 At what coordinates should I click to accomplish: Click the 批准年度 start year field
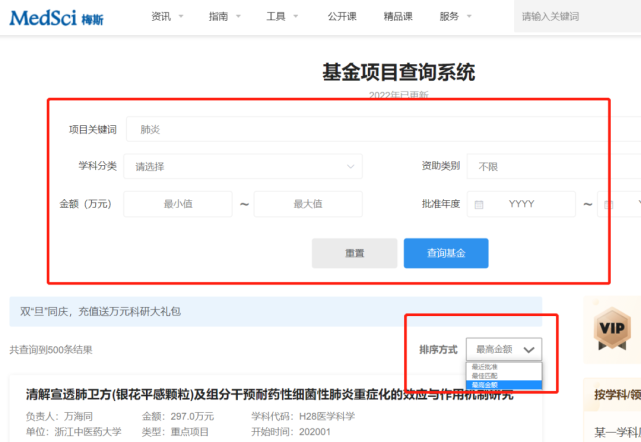pyautogui.click(x=521, y=204)
